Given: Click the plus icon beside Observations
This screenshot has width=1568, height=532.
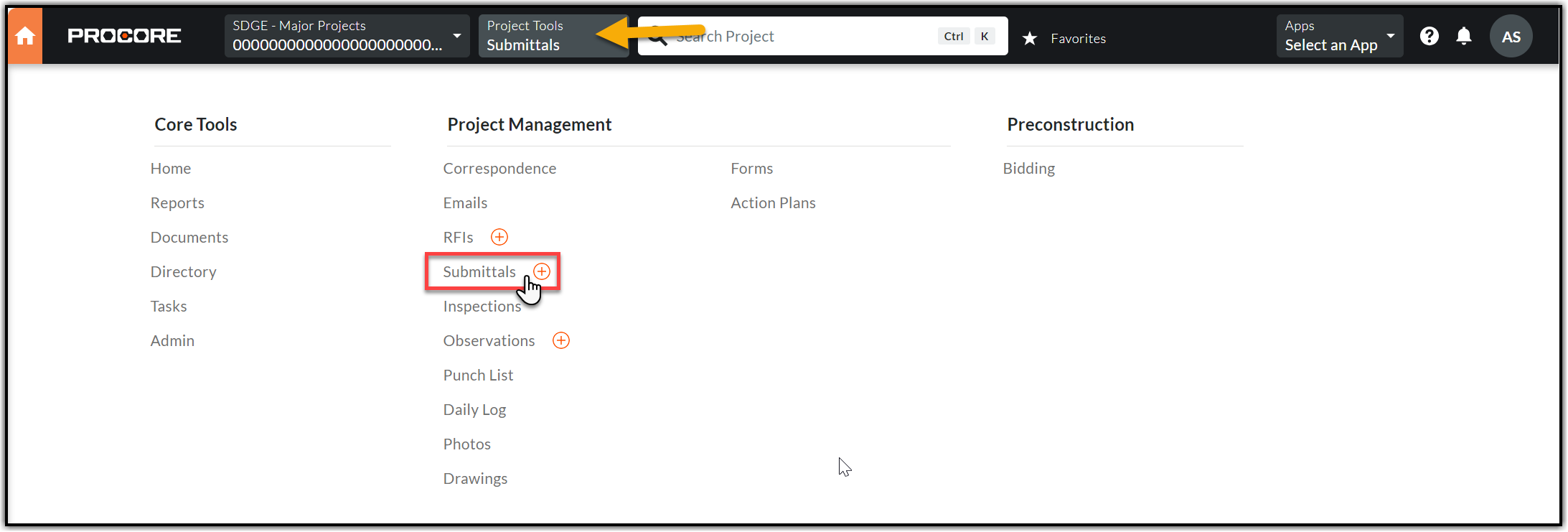Looking at the screenshot, I should pyautogui.click(x=561, y=340).
